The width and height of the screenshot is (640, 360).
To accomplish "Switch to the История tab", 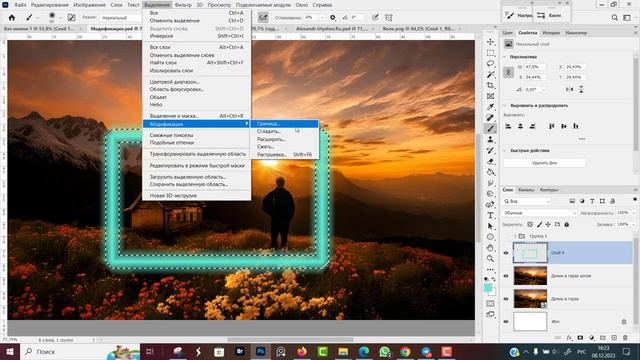I will (x=551, y=33).
